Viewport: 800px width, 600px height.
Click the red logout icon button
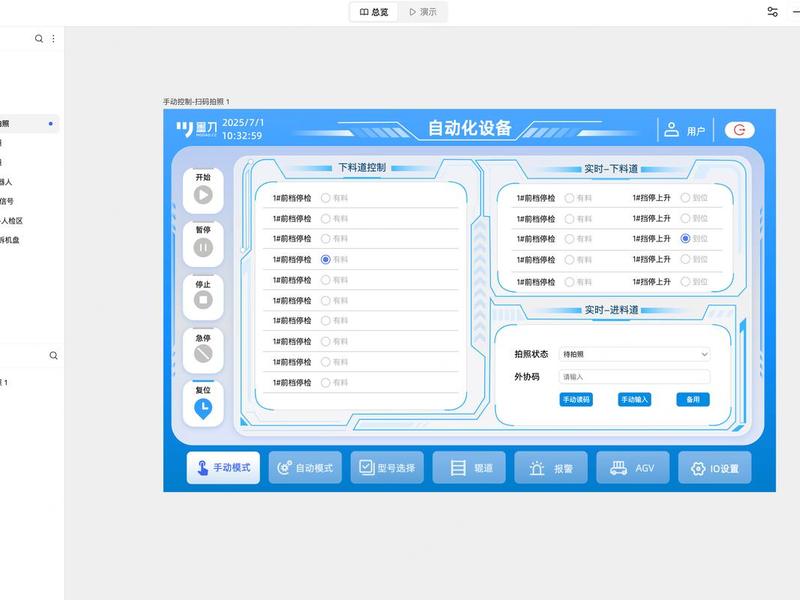tap(739, 130)
